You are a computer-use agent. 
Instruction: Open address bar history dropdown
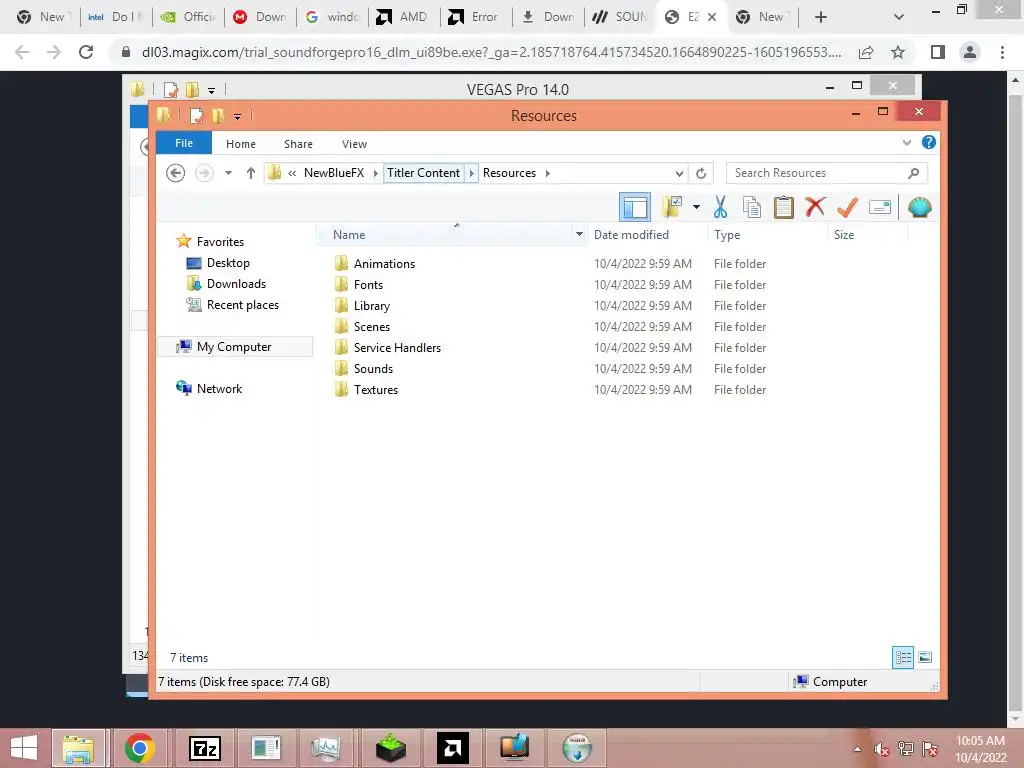coord(679,173)
